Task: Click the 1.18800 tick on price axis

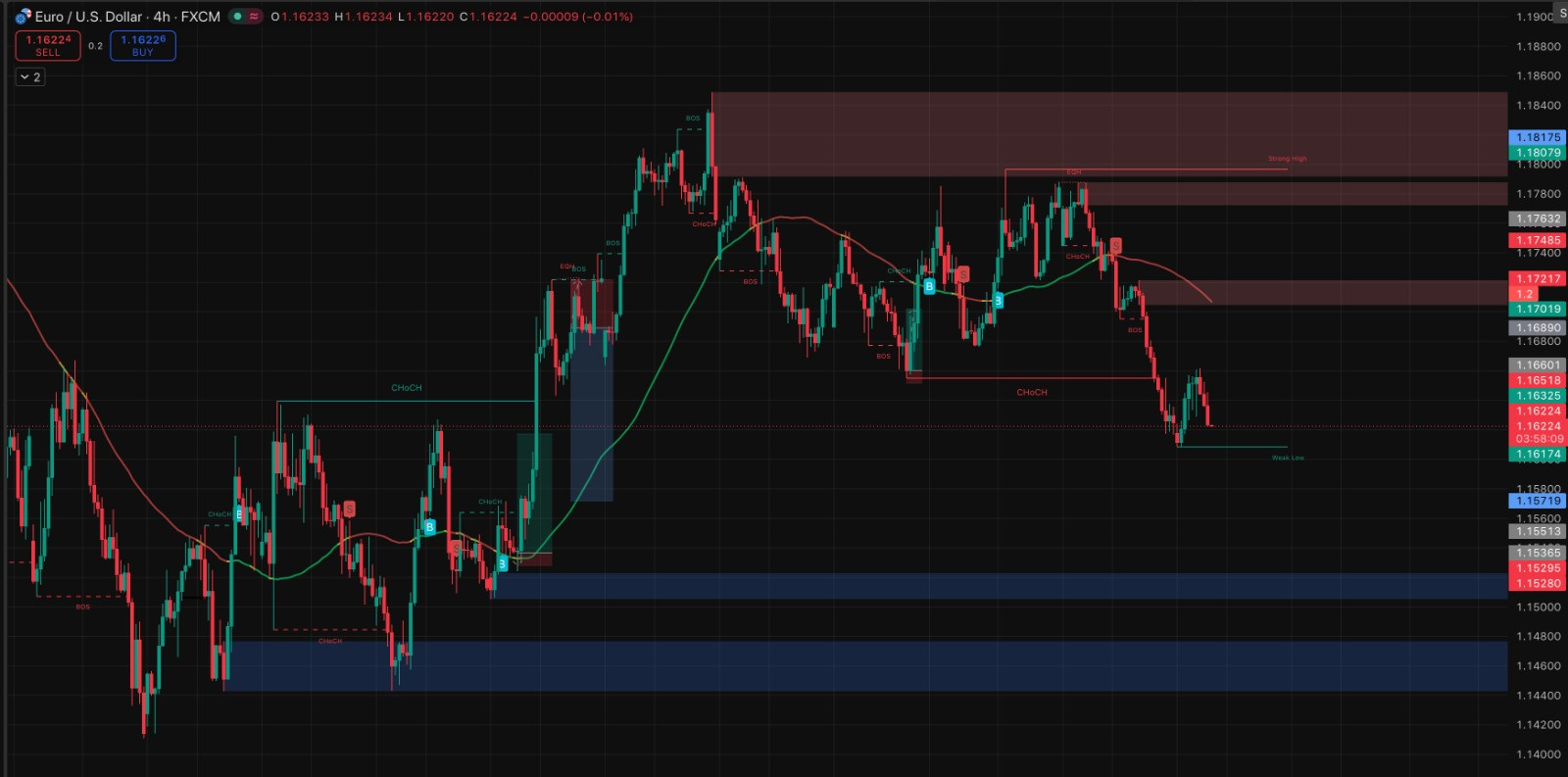Action: point(1538,46)
